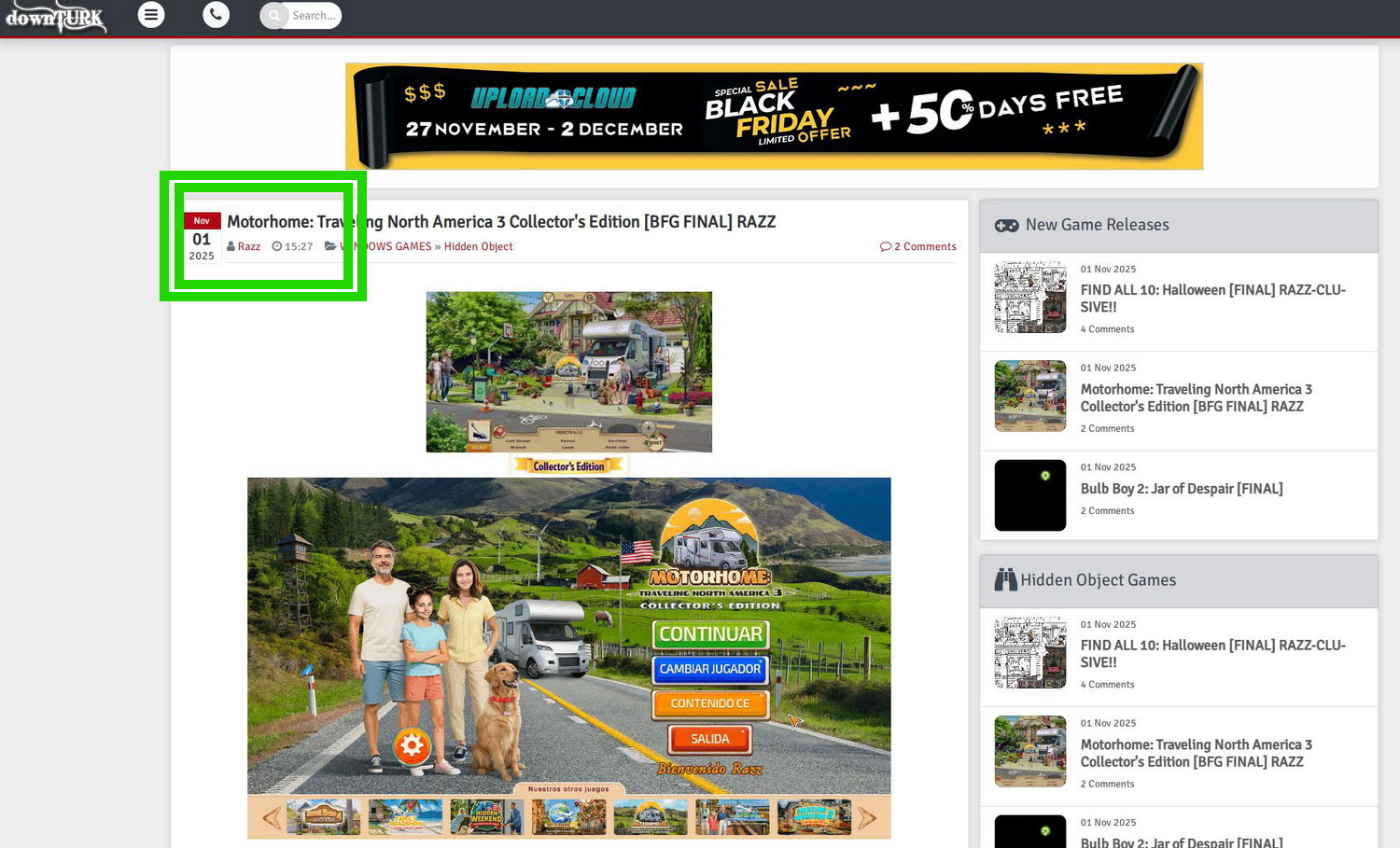Open author Razz's profile link
Screen dimensions: 1400x848
click(x=249, y=246)
